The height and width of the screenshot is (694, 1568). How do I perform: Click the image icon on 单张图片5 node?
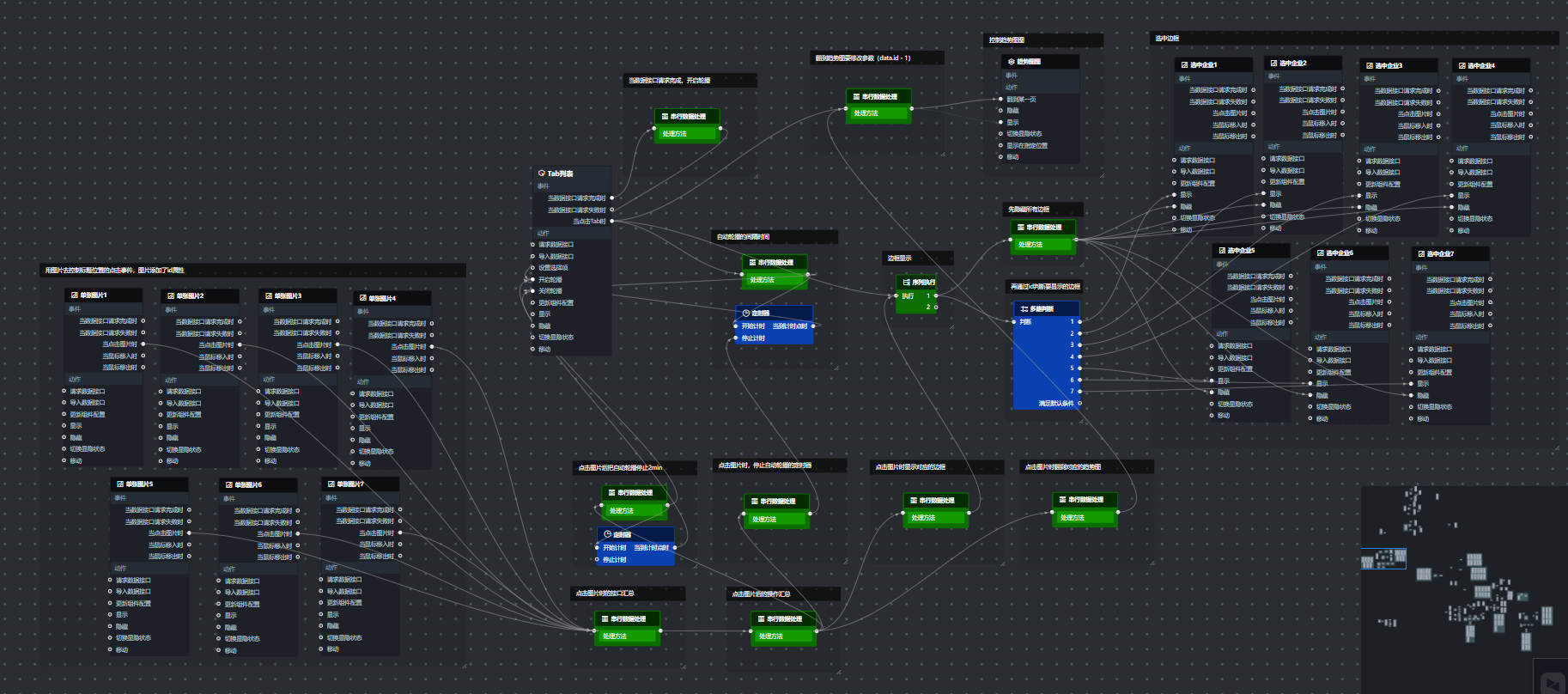(120, 484)
